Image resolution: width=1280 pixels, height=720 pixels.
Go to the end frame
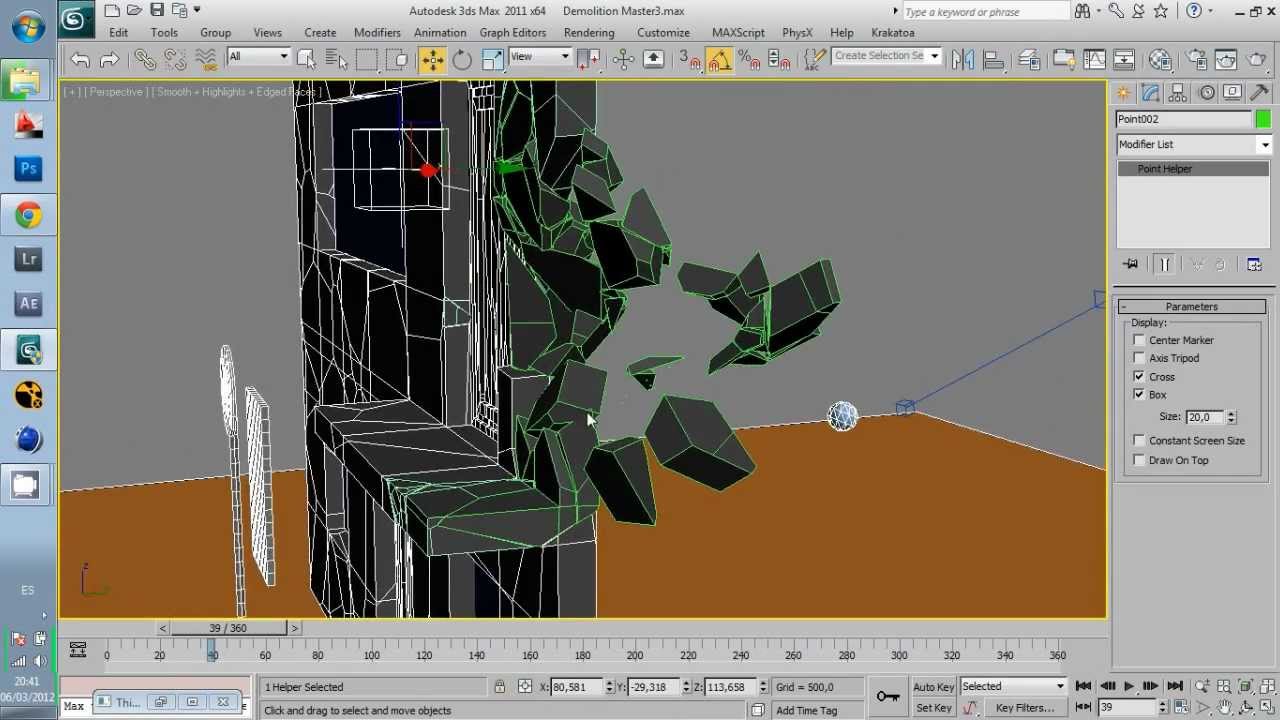click(x=1175, y=686)
